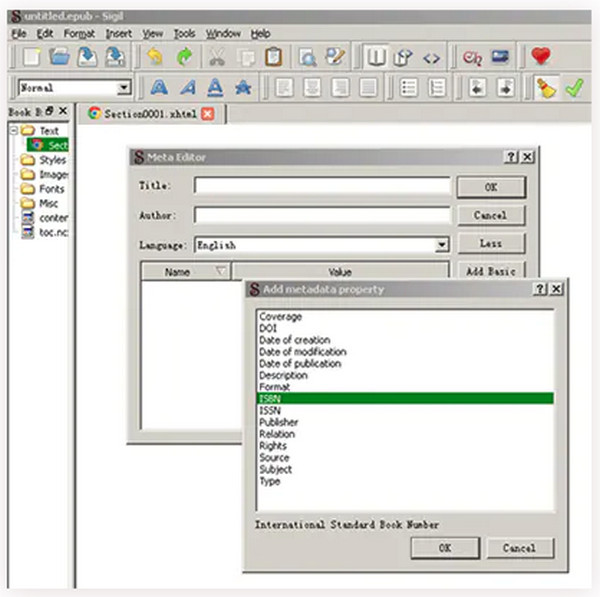The image size is (600, 597).
Task: Select ISBN in the property list
Action: pyautogui.click(x=405, y=398)
